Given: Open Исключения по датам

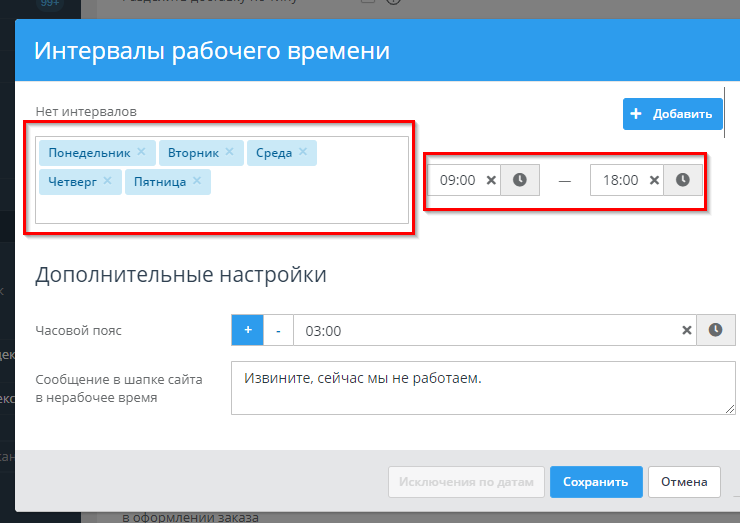Looking at the screenshot, I should click(x=466, y=481).
